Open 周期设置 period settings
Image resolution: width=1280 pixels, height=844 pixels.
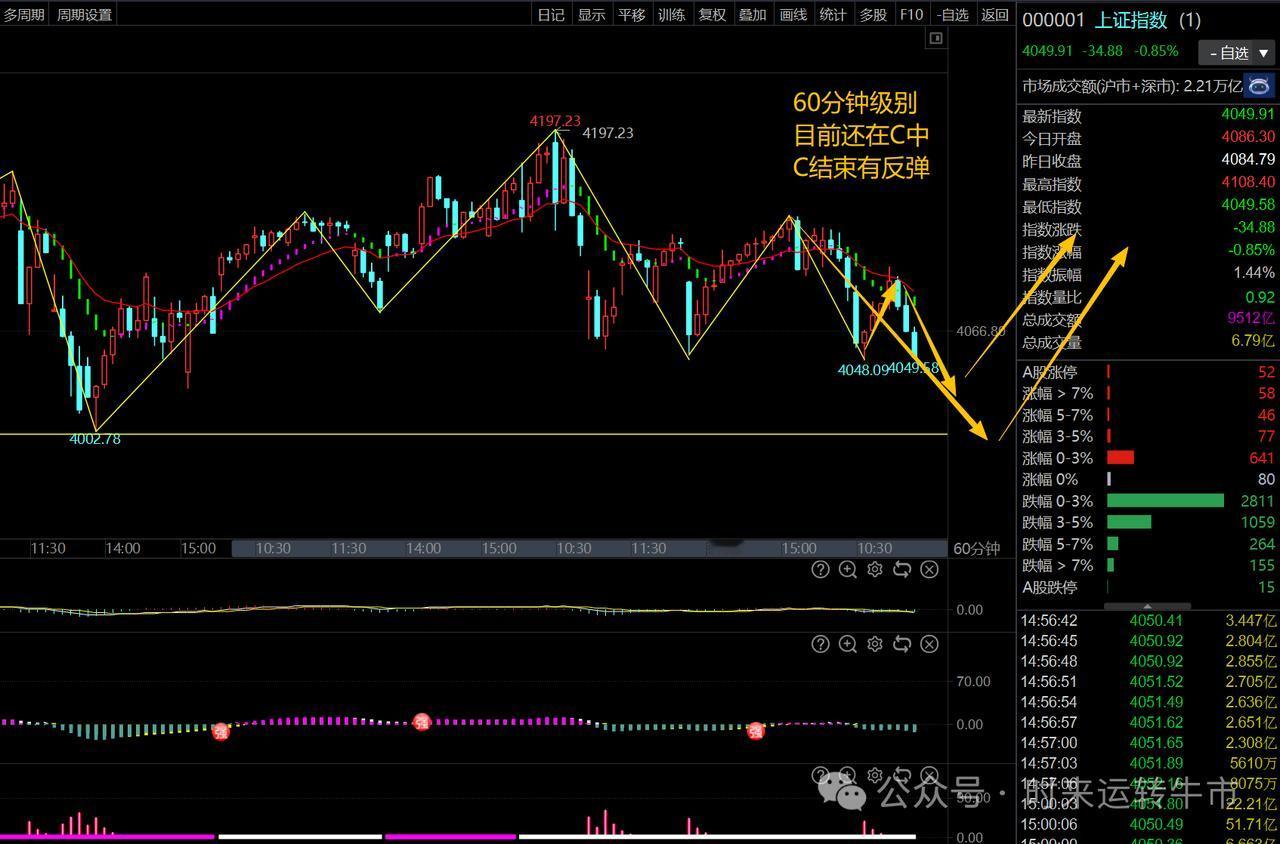(84, 15)
